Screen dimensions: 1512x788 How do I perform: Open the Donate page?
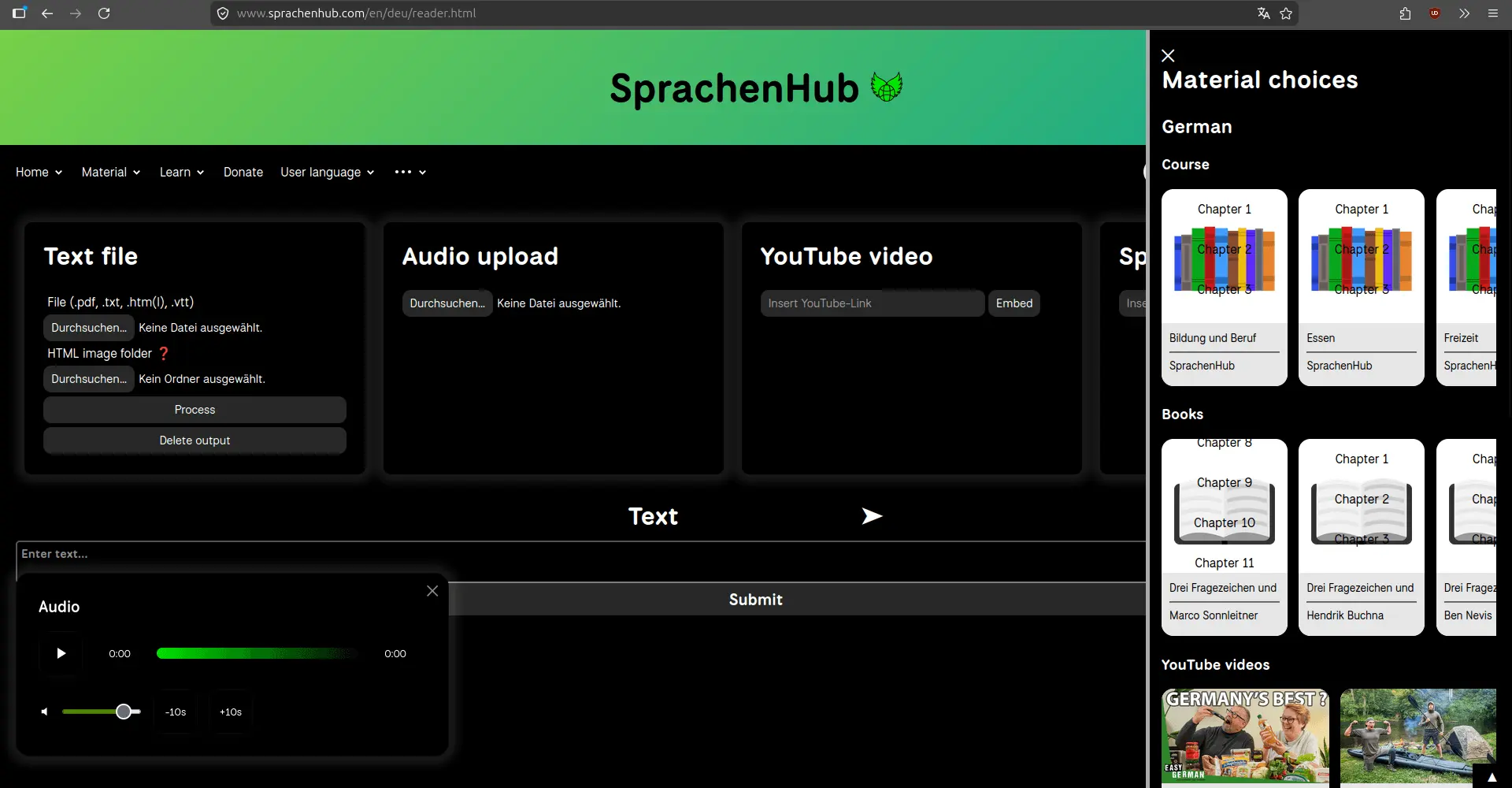pyautogui.click(x=243, y=172)
